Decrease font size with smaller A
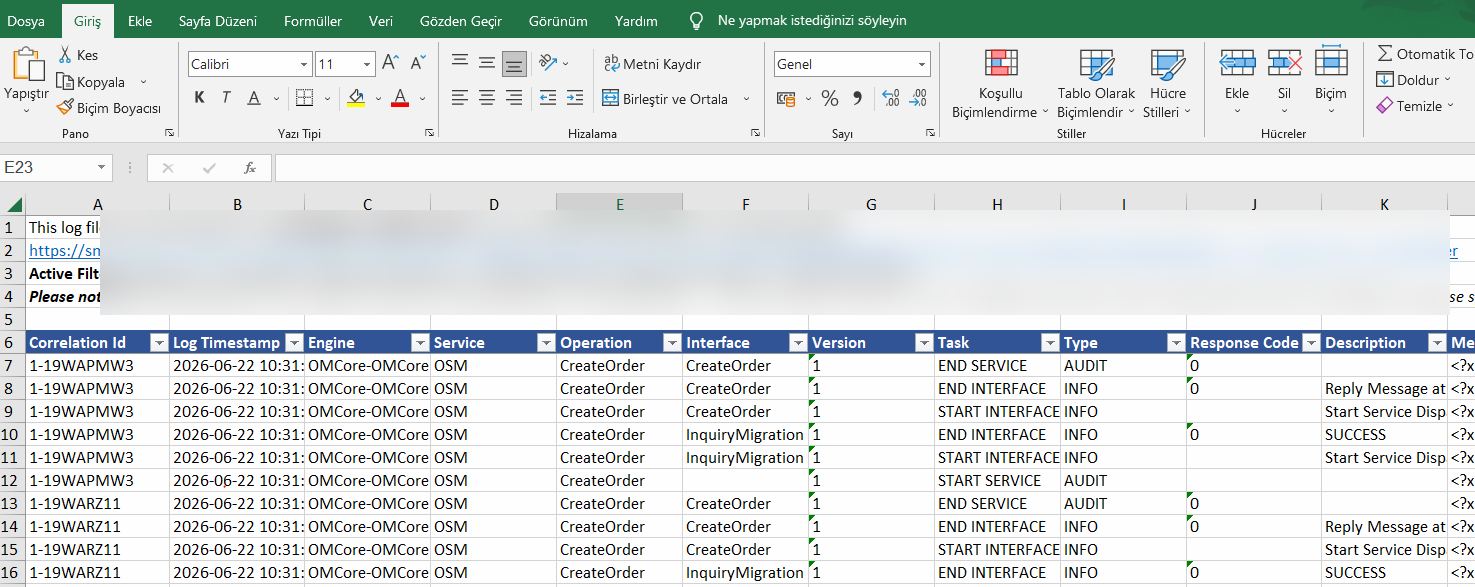 418,64
